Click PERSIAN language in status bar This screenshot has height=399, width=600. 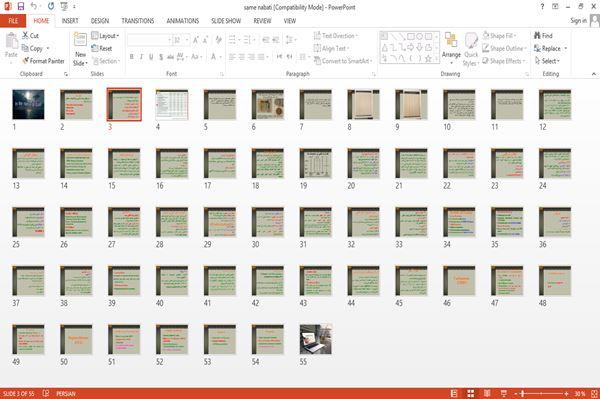coord(66,393)
